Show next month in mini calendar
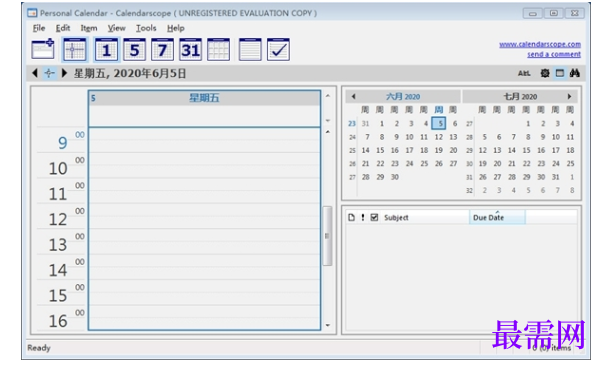This screenshot has width=604, height=366. coord(569,96)
